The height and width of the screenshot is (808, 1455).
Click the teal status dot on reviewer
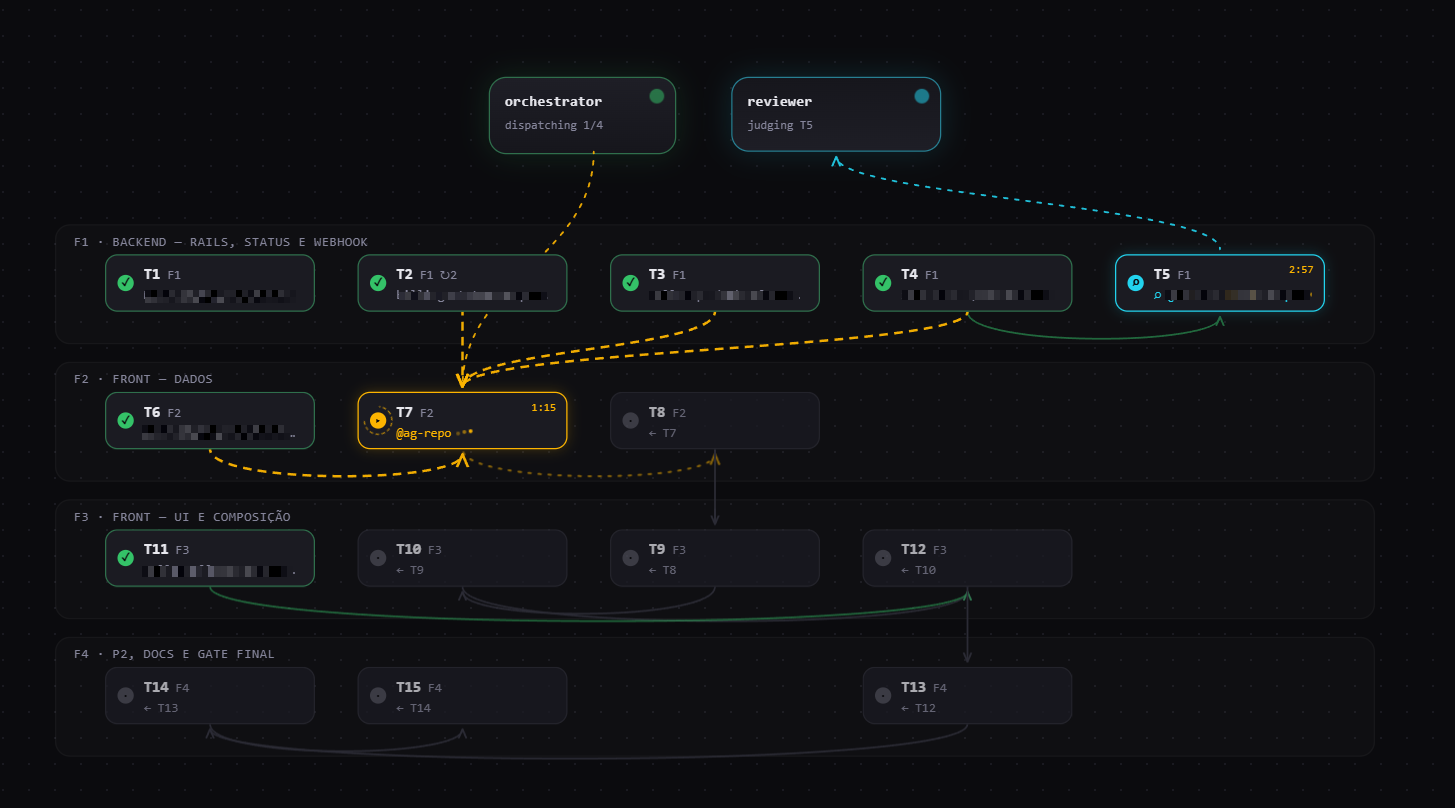(922, 96)
